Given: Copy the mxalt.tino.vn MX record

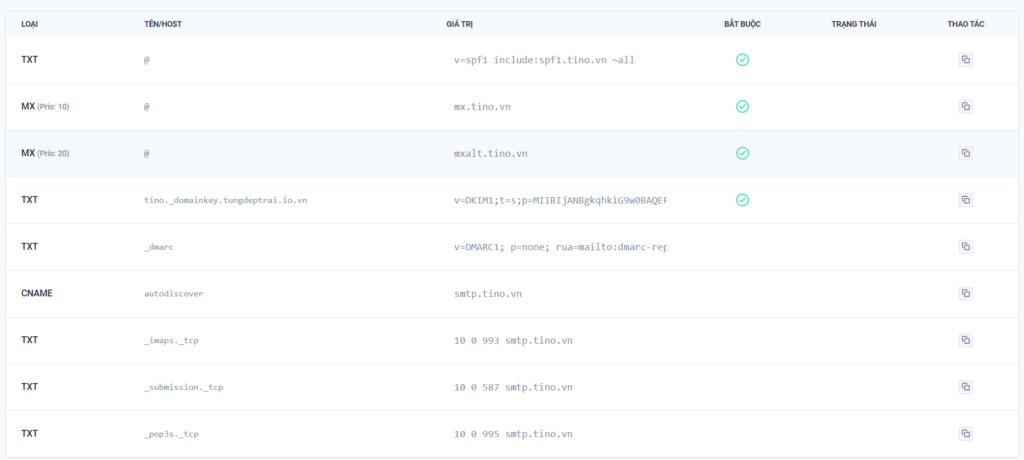Looking at the screenshot, I should click(965, 153).
